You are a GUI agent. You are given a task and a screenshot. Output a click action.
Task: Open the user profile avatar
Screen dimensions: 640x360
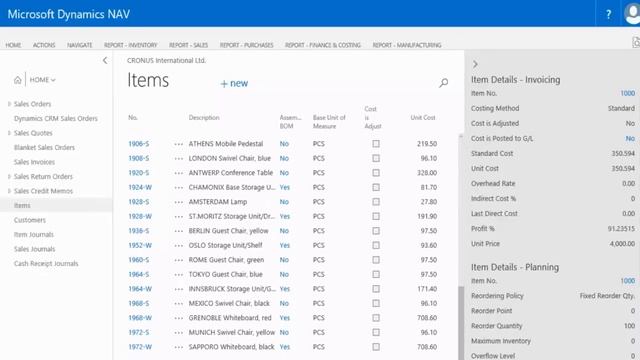coord(632,14)
